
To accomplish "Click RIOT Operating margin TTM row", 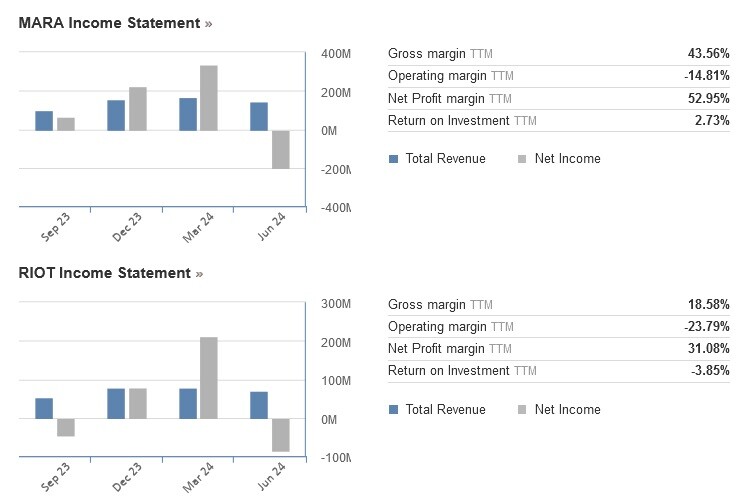I will pos(559,327).
